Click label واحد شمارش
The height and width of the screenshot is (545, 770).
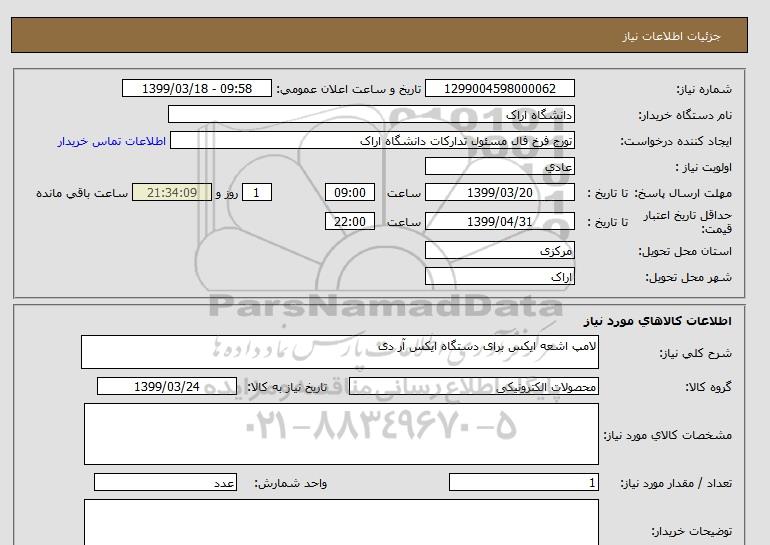click(291, 484)
